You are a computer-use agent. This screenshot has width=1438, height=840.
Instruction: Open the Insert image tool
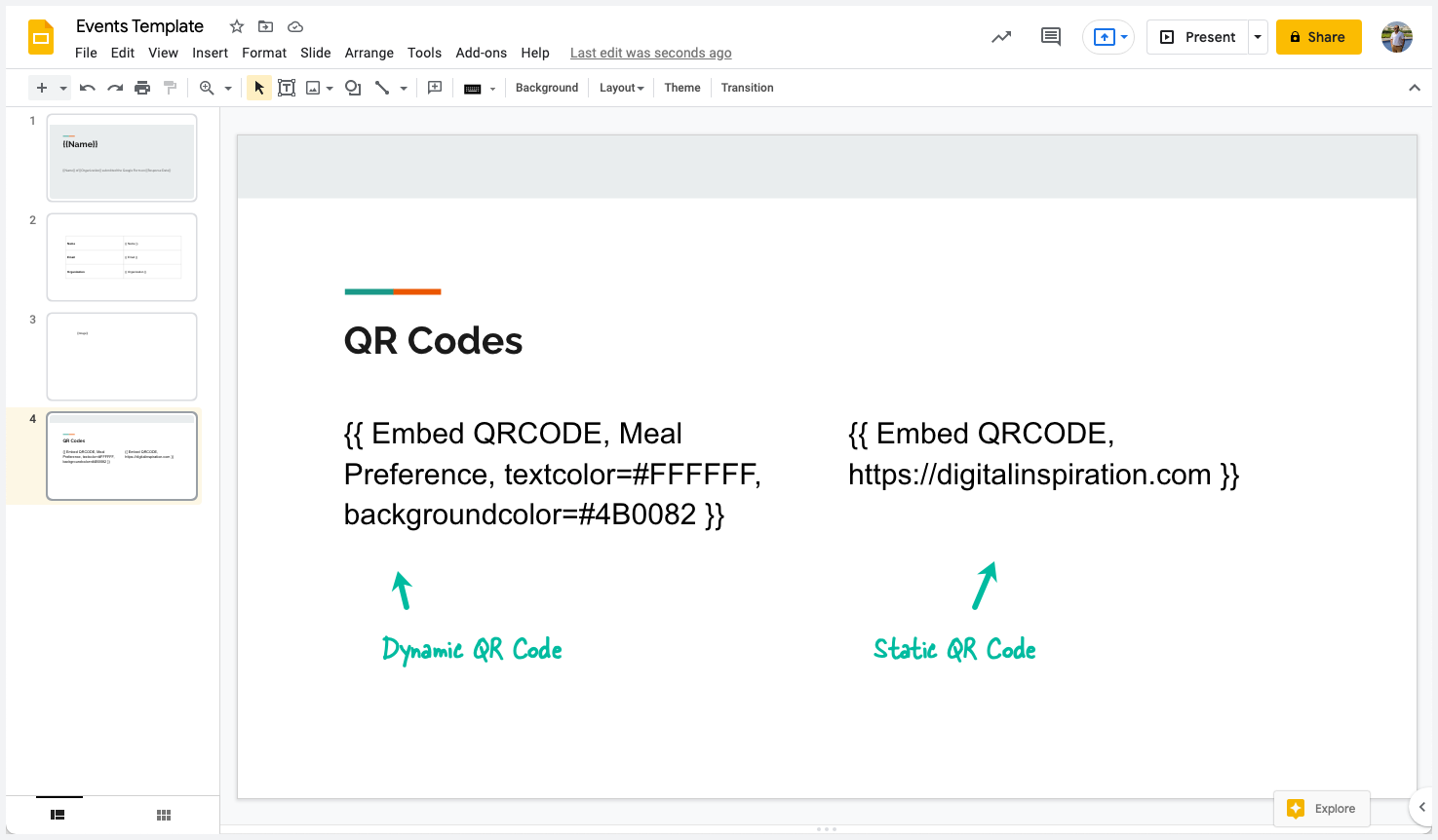coord(312,88)
